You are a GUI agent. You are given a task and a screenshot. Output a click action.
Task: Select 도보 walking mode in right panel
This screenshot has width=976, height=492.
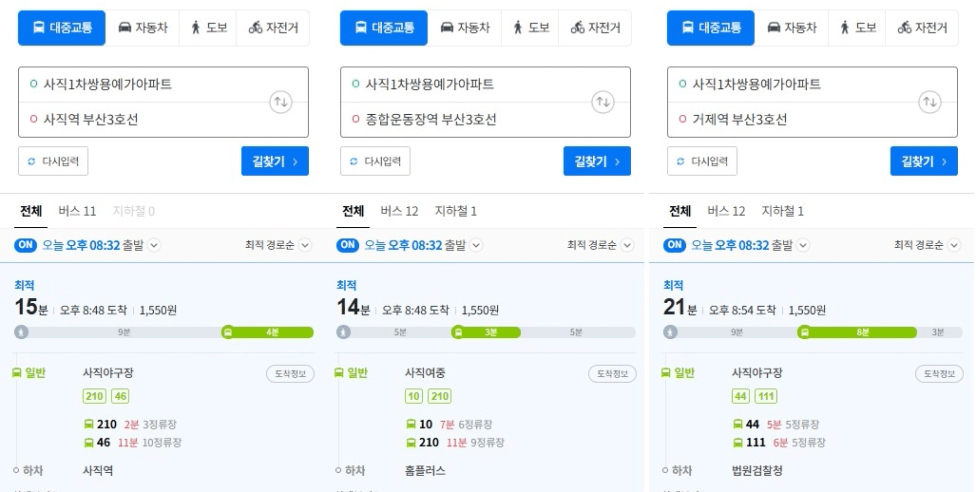[x=858, y=28]
